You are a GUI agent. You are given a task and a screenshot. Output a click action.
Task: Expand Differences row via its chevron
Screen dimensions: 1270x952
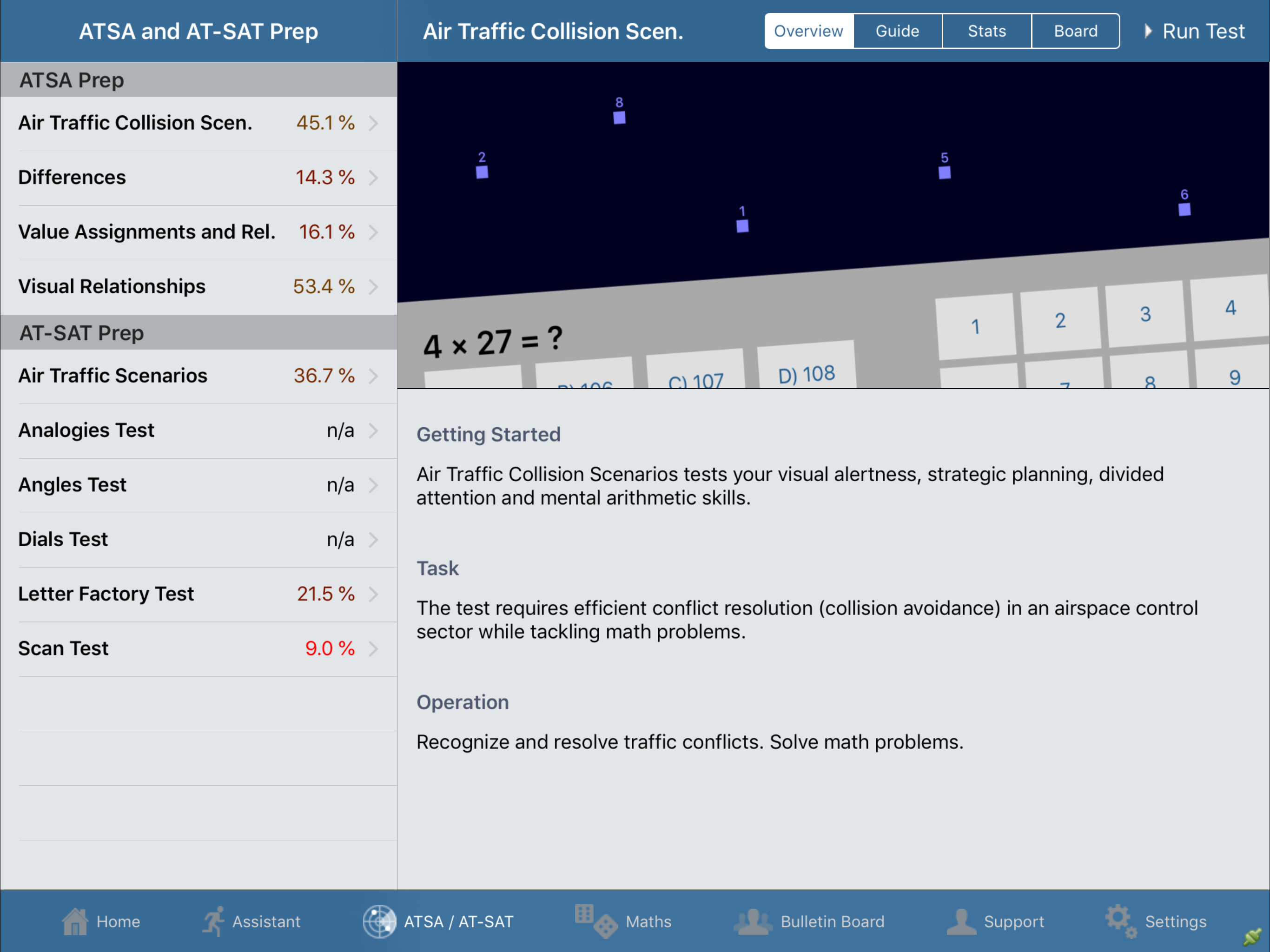[374, 178]
